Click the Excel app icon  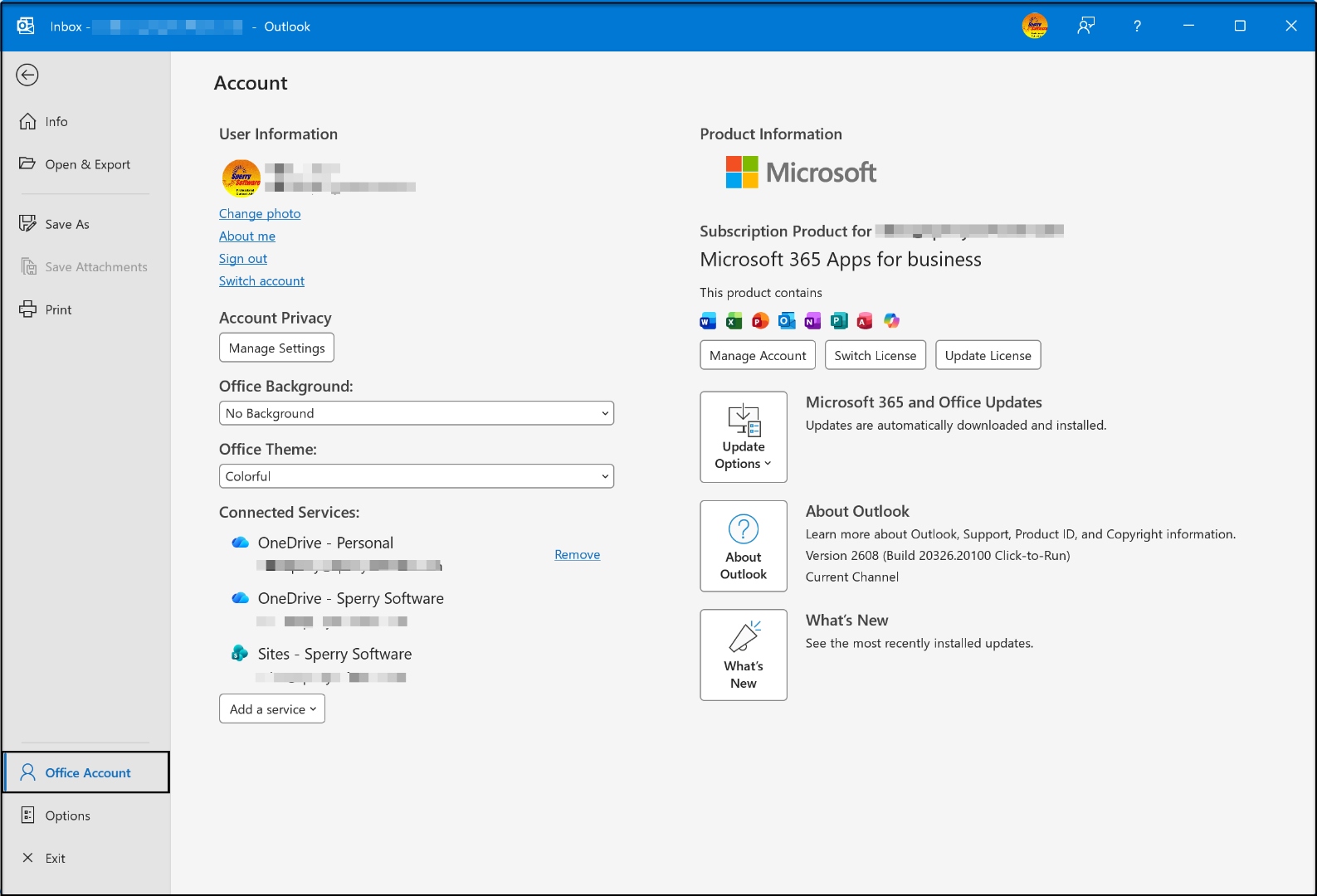coord(734,321)
